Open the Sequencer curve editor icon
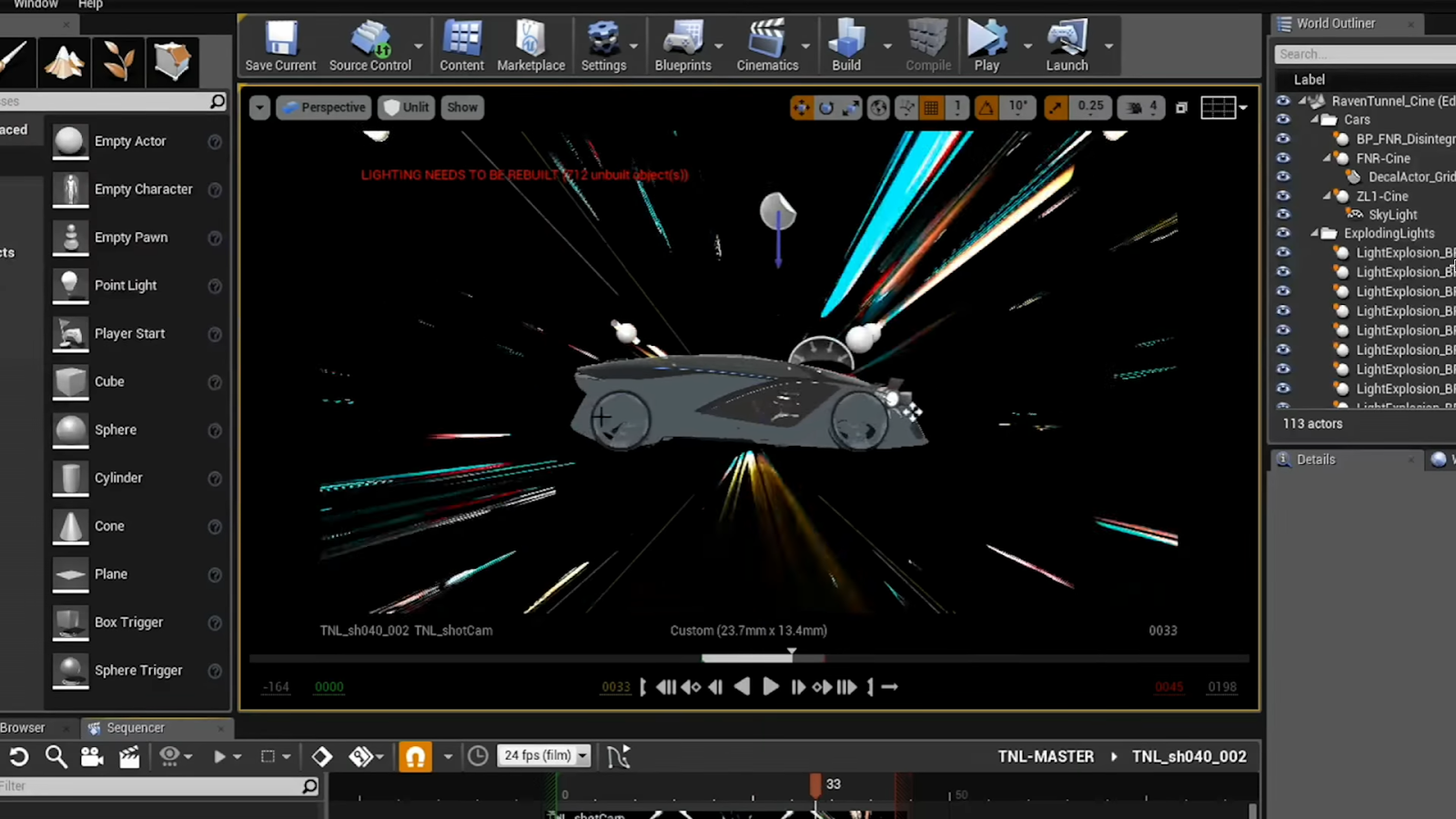This screenshot has height=819, width=1456. click(x=618, y=756)
